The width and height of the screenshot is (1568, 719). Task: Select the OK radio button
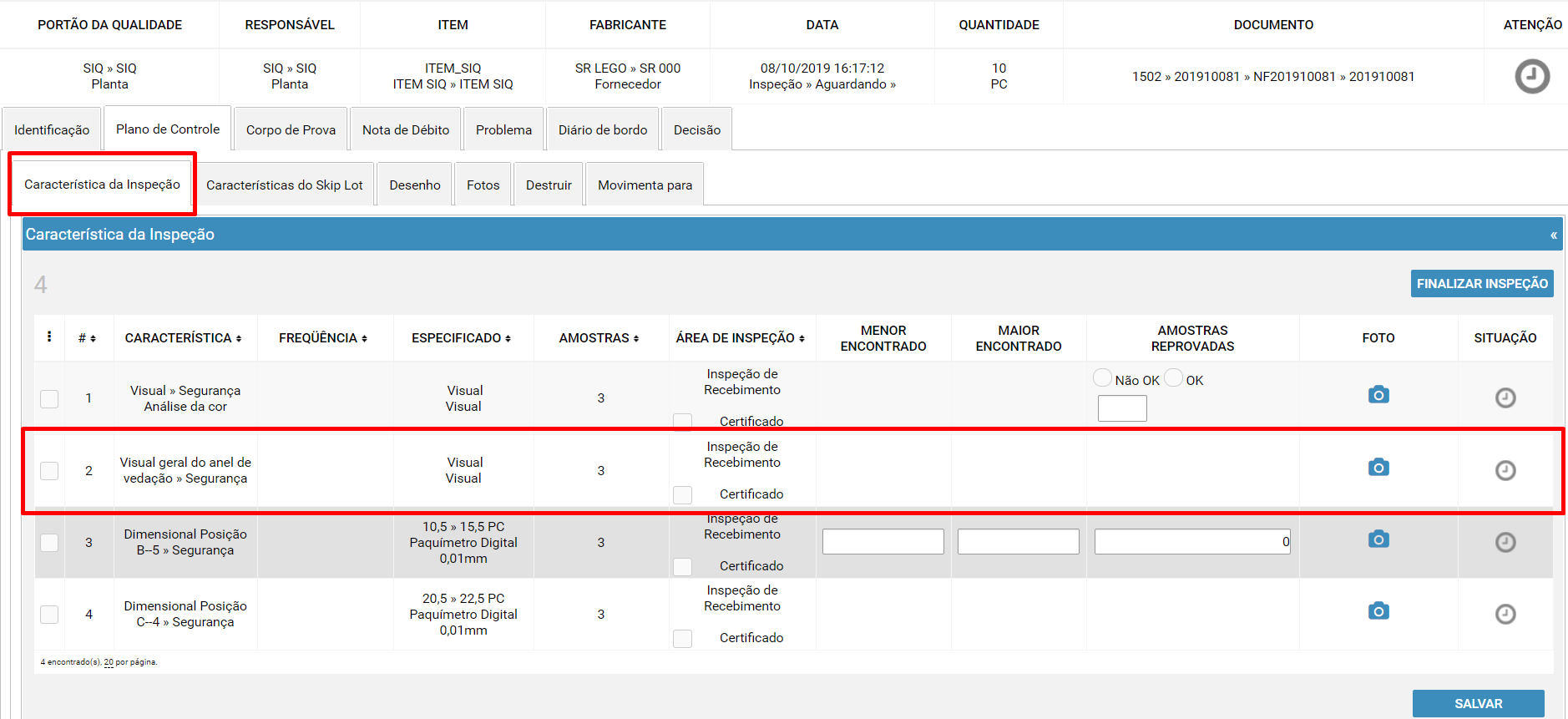pos(1173,377)
